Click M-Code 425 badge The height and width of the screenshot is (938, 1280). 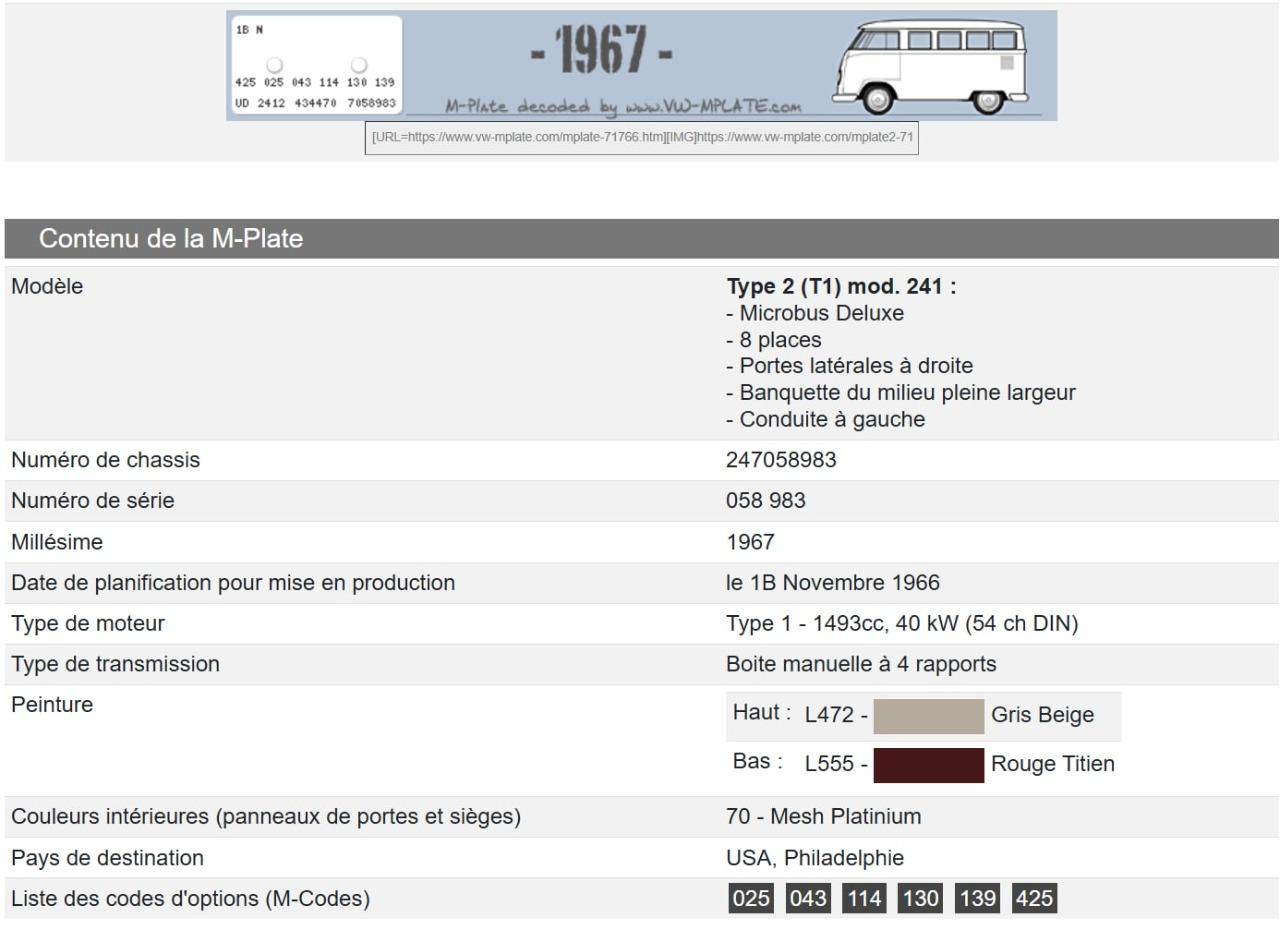tap(1034, 899)
